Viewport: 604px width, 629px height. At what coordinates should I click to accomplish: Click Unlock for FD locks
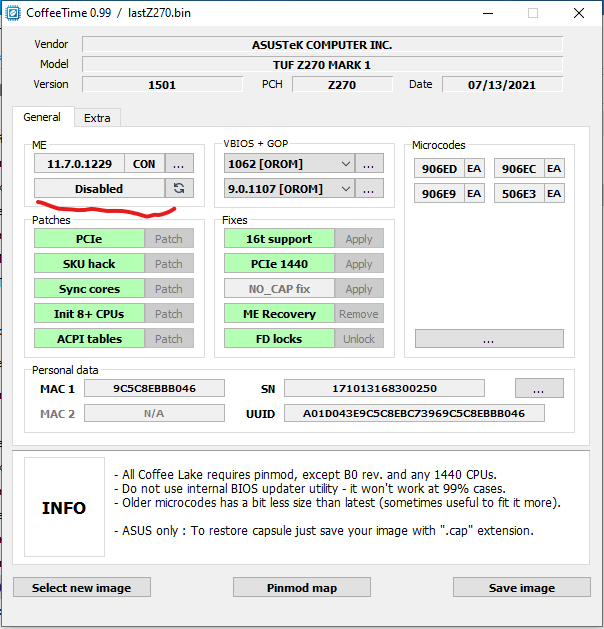(x=359, y=339)
